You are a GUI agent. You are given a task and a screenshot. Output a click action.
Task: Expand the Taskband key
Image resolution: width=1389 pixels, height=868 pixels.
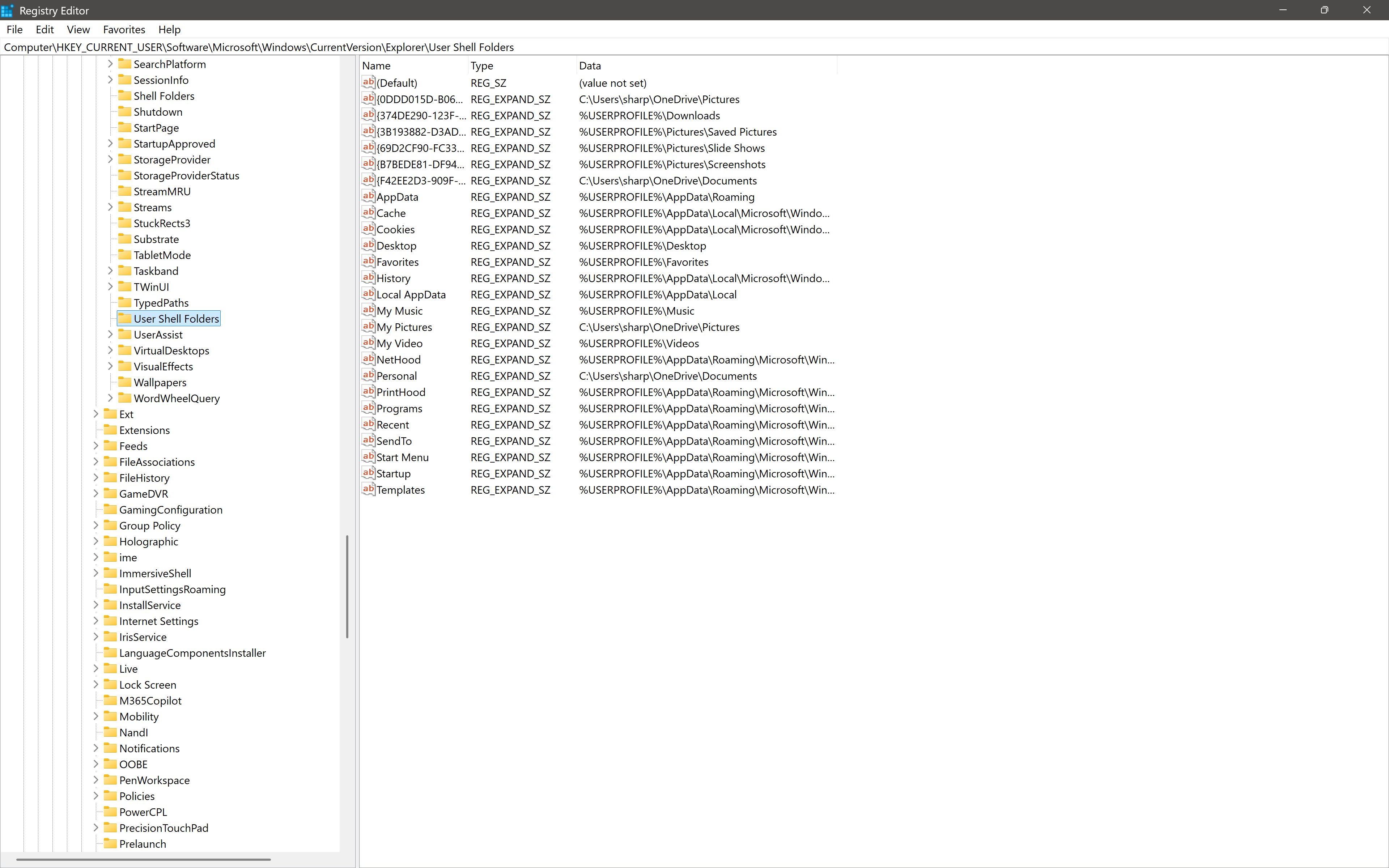click(x=110, y=271)
